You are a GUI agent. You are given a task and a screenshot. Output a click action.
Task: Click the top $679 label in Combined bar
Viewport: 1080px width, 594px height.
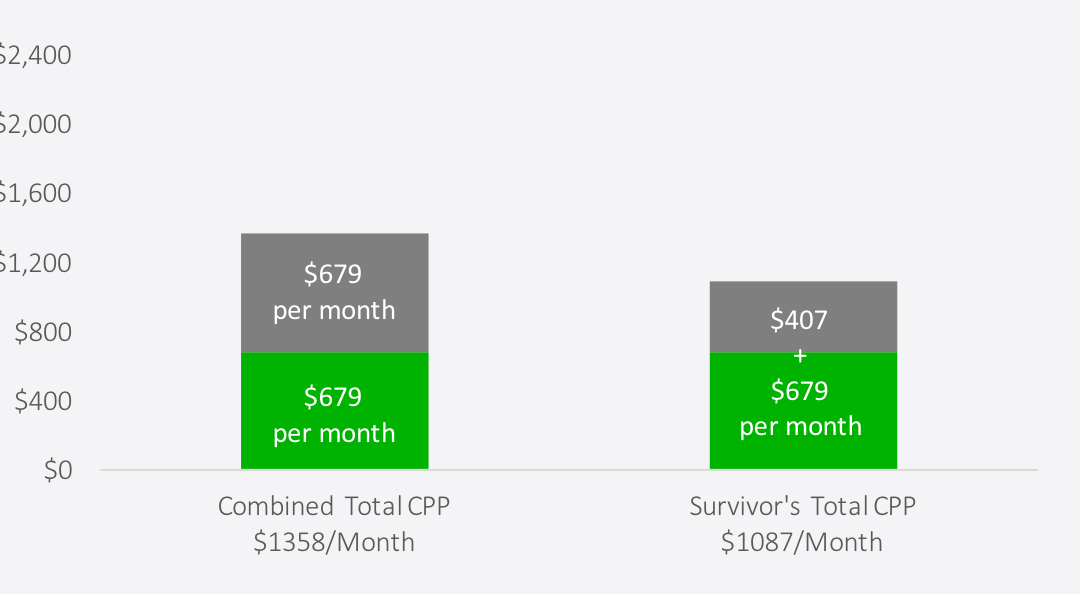[333, 274]
